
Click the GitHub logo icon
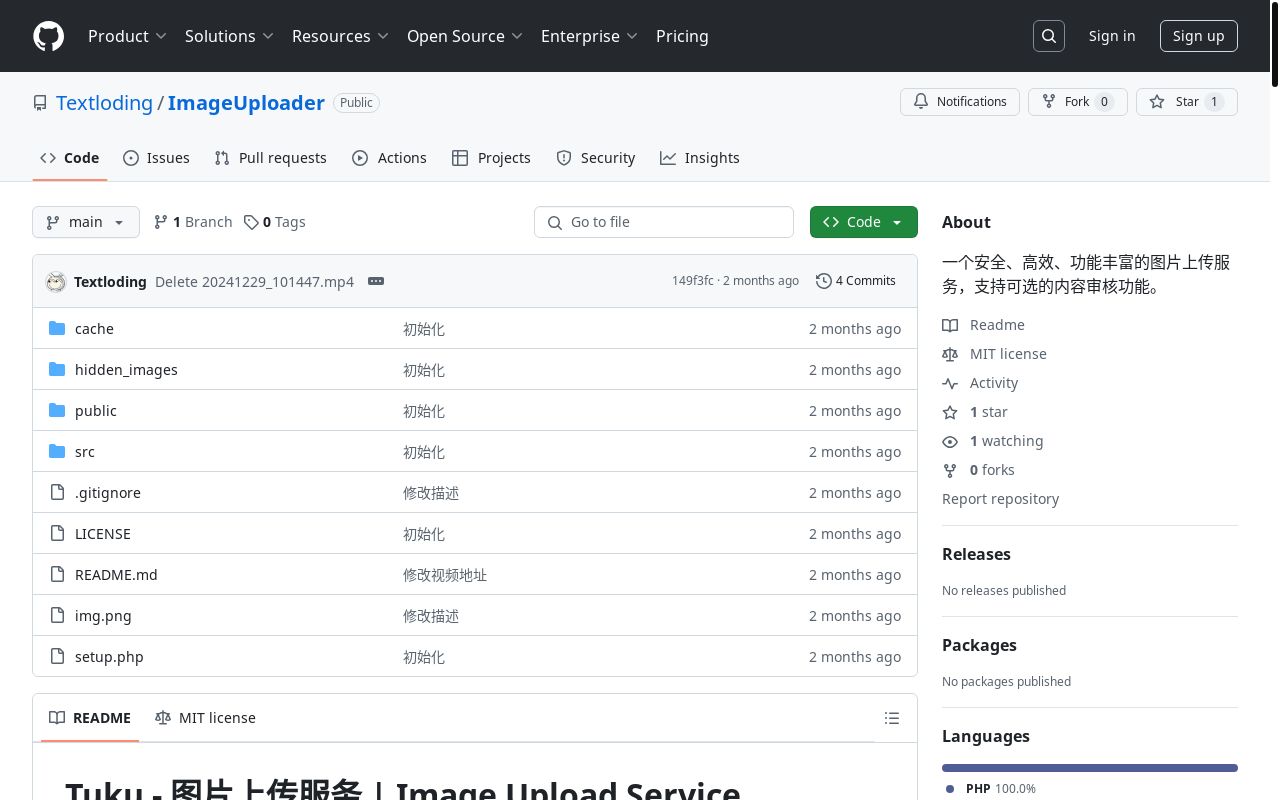[x=48, y=36]
